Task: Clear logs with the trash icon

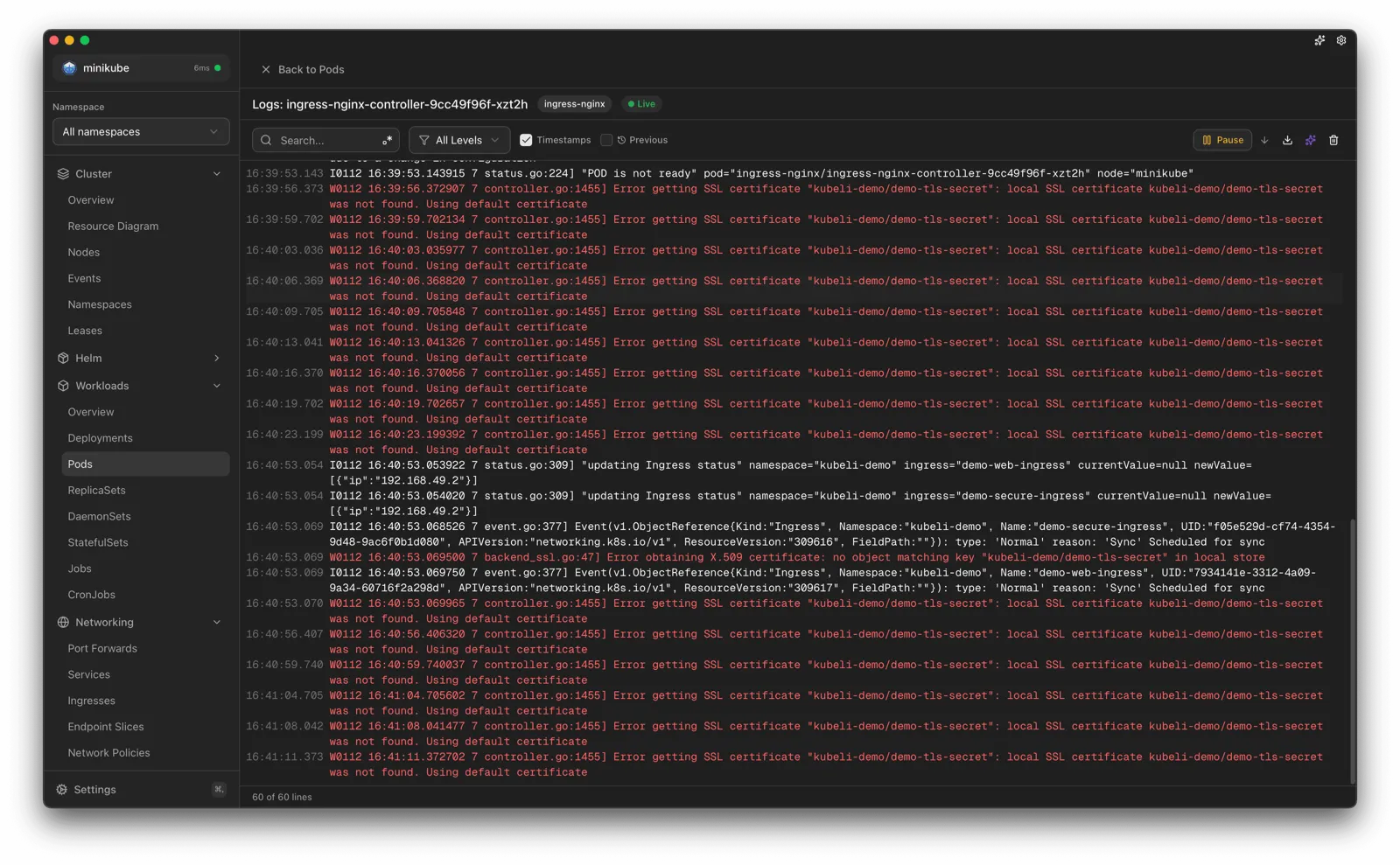Action: point(1333,140)
